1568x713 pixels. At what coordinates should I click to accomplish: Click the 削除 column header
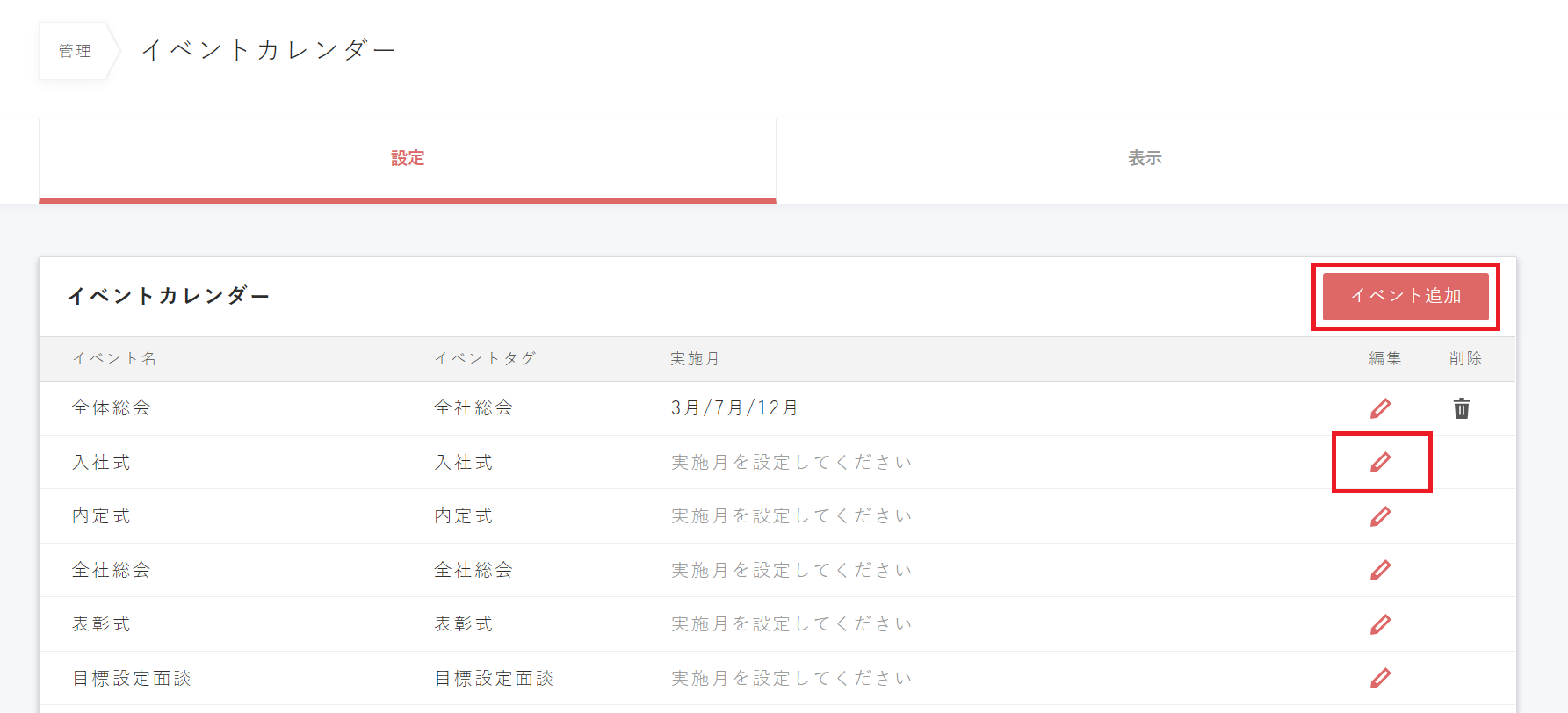1465,358
